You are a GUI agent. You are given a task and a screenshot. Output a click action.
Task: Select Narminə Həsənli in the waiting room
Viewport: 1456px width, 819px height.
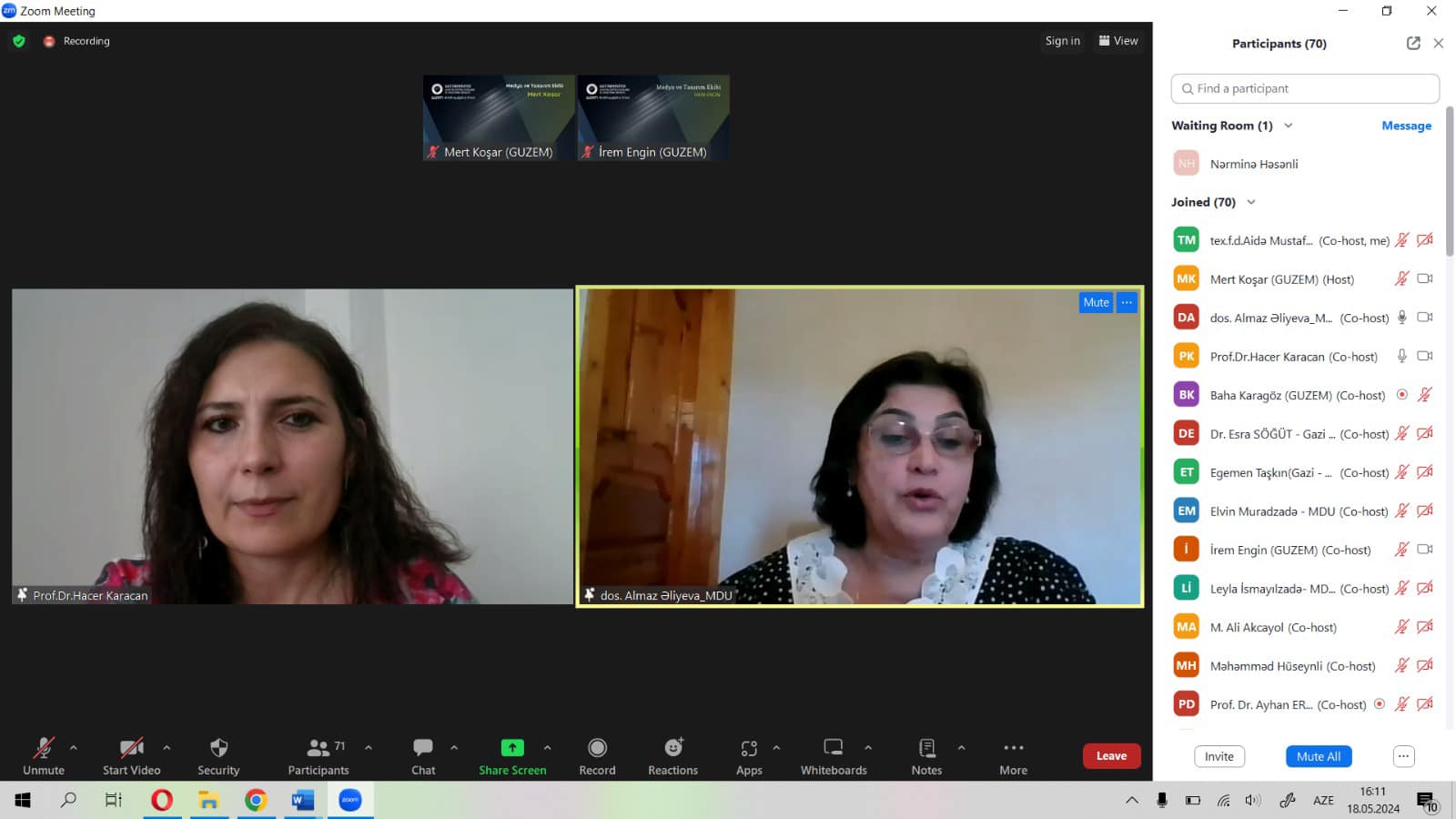(x=1305, y=164)
